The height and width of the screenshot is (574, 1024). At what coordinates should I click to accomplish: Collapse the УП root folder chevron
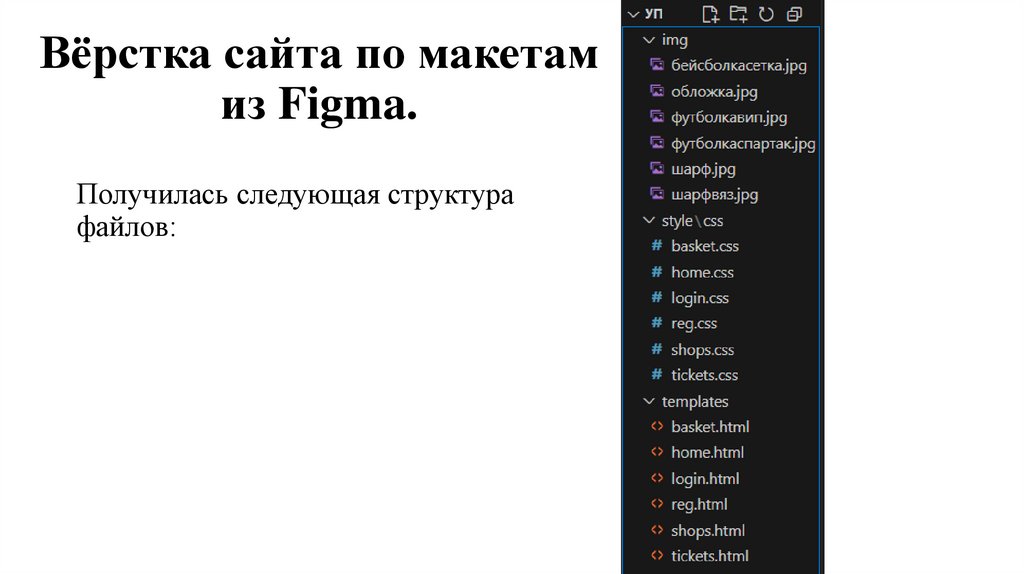(633, 14)
